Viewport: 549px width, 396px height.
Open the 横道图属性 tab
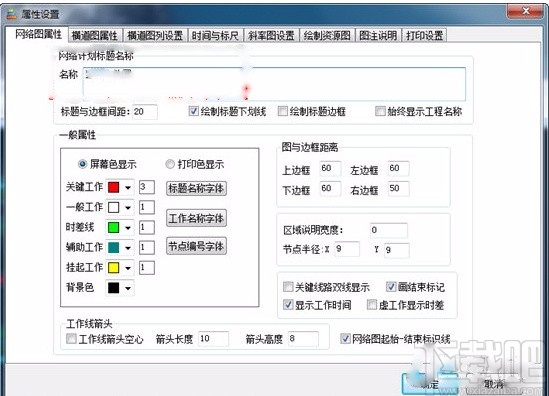(x=95, y=35)
